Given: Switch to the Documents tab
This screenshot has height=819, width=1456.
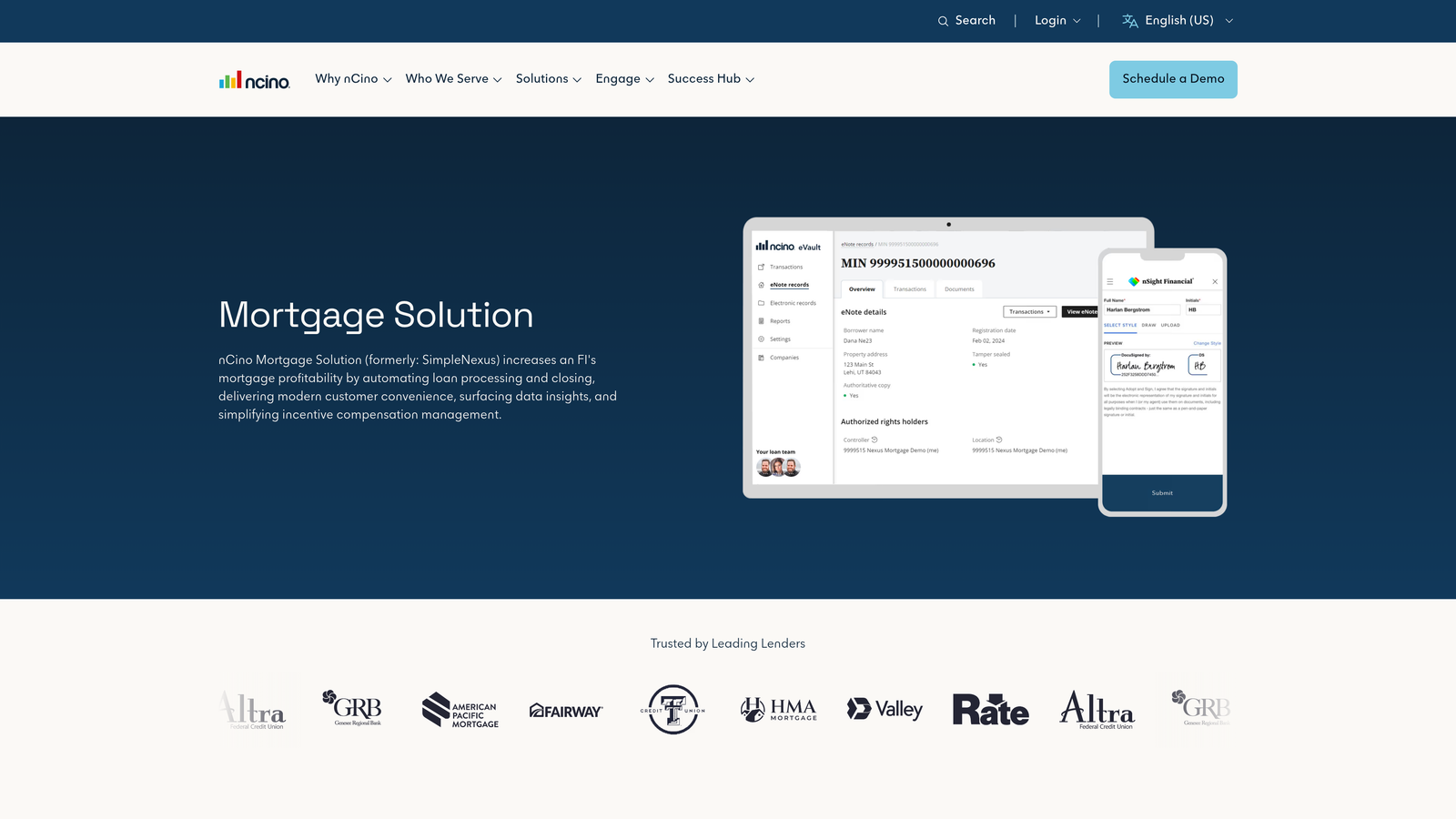Looking at the screenshot, I should (x=959, y=289).
